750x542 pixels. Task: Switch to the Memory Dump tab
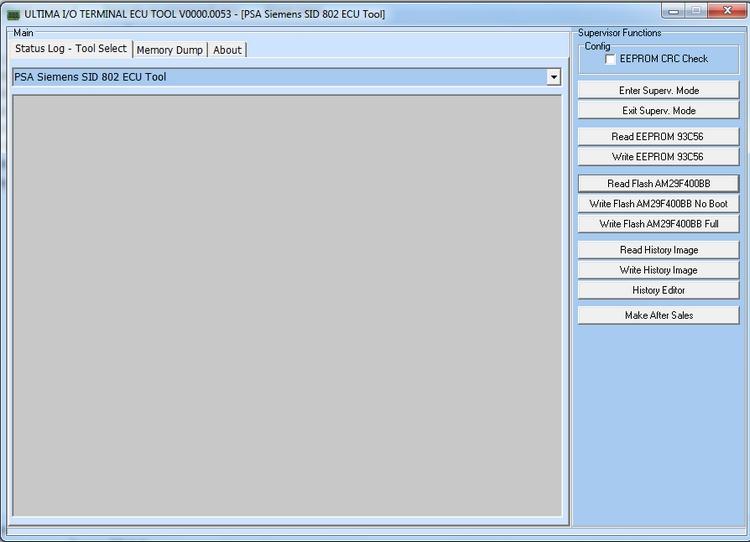pos(170,50)
